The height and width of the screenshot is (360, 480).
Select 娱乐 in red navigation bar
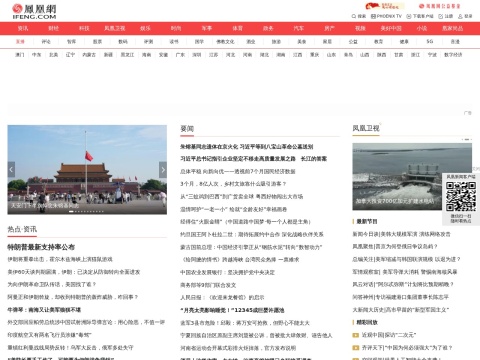point(145,28)
